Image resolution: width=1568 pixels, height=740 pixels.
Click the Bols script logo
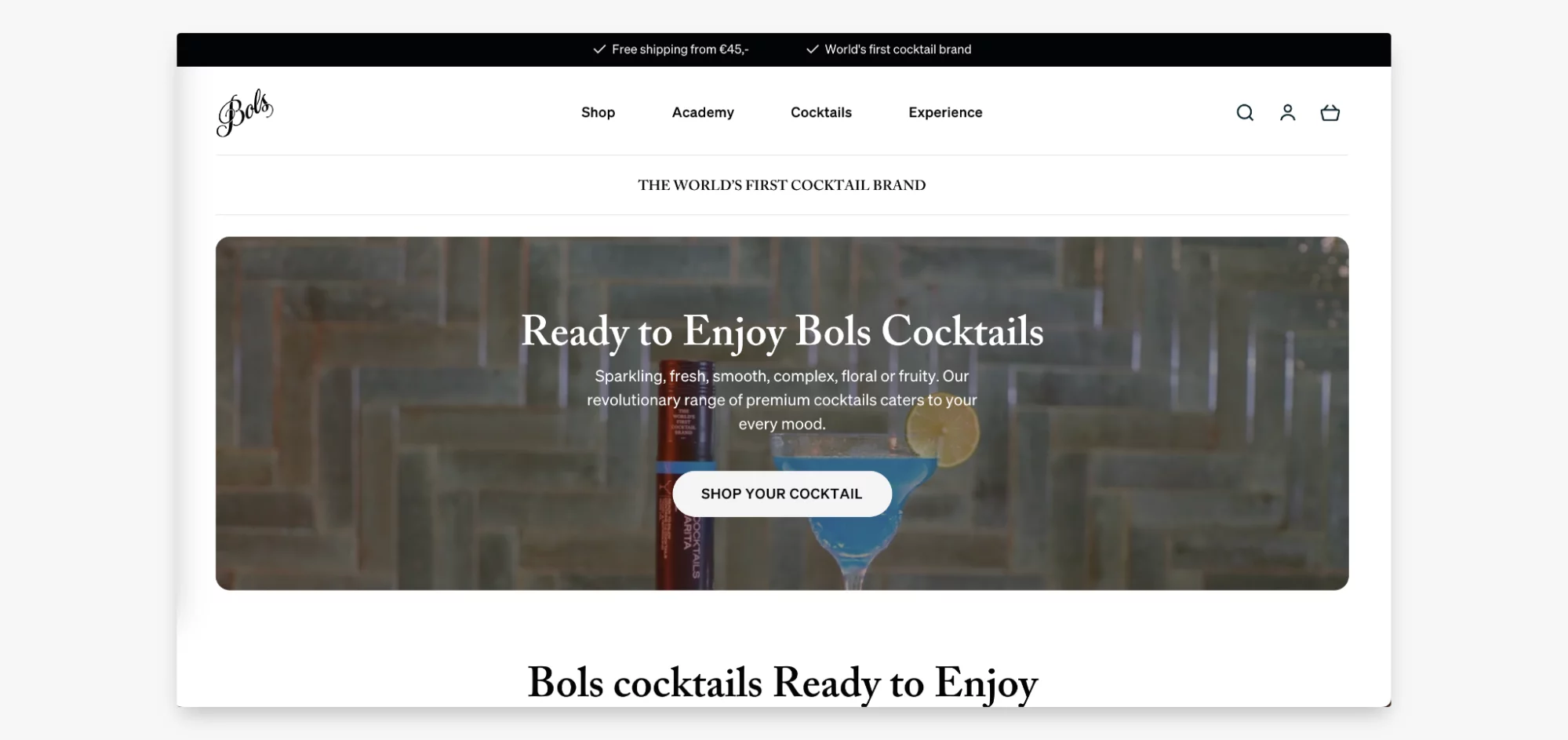point(245,113)
